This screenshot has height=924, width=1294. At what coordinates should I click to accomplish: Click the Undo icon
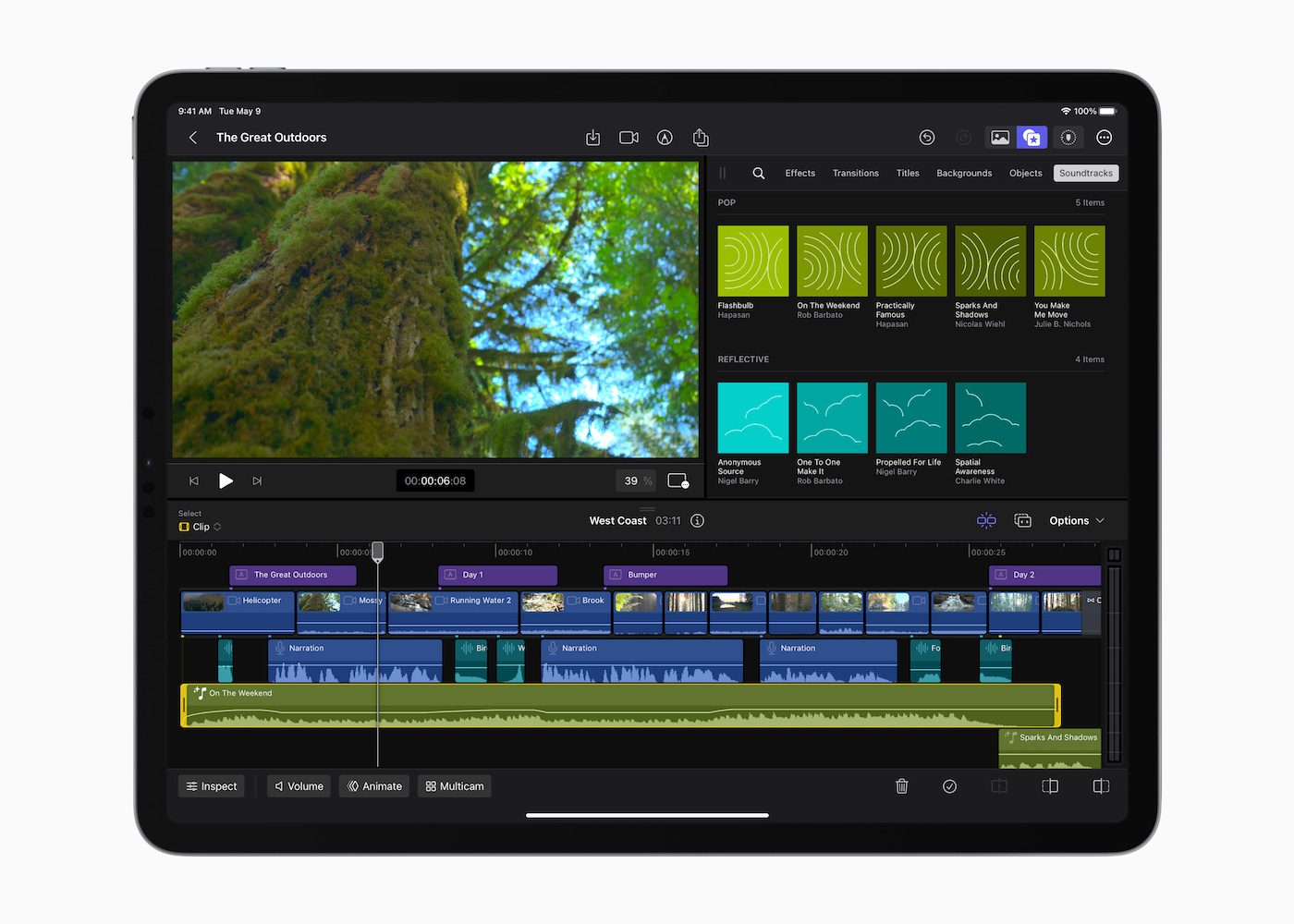tap(927, 137)
